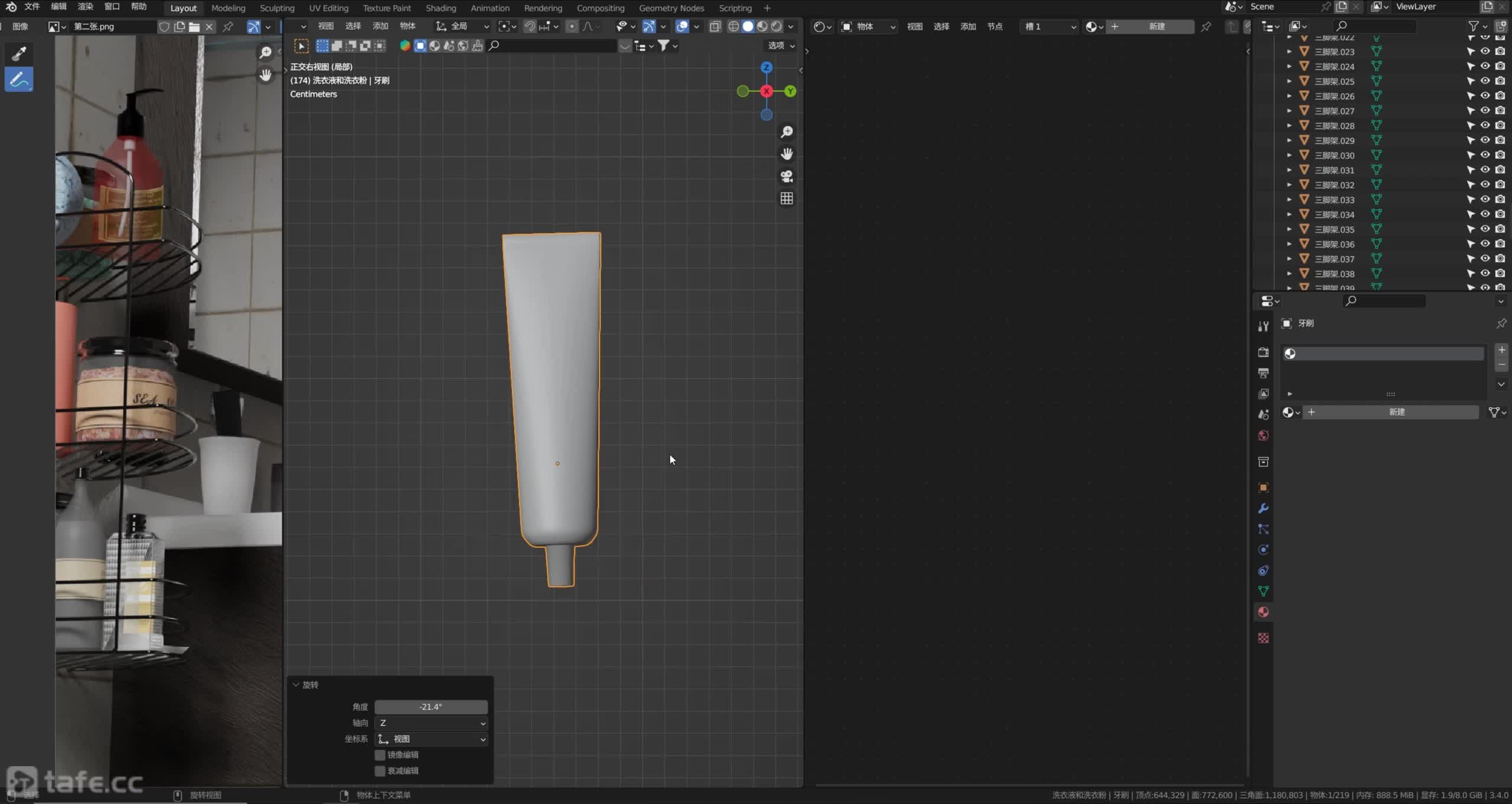Open the 物体 menu in 3D viewport header
Screen dimensions: 1512x804
408,27
